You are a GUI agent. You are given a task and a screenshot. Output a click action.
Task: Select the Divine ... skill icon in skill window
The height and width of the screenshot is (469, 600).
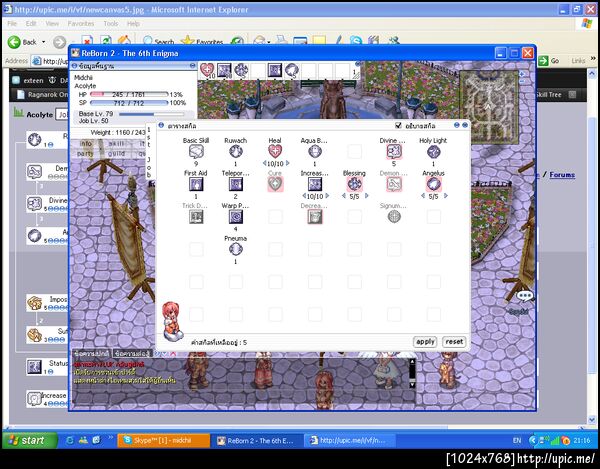coord(394,151)
